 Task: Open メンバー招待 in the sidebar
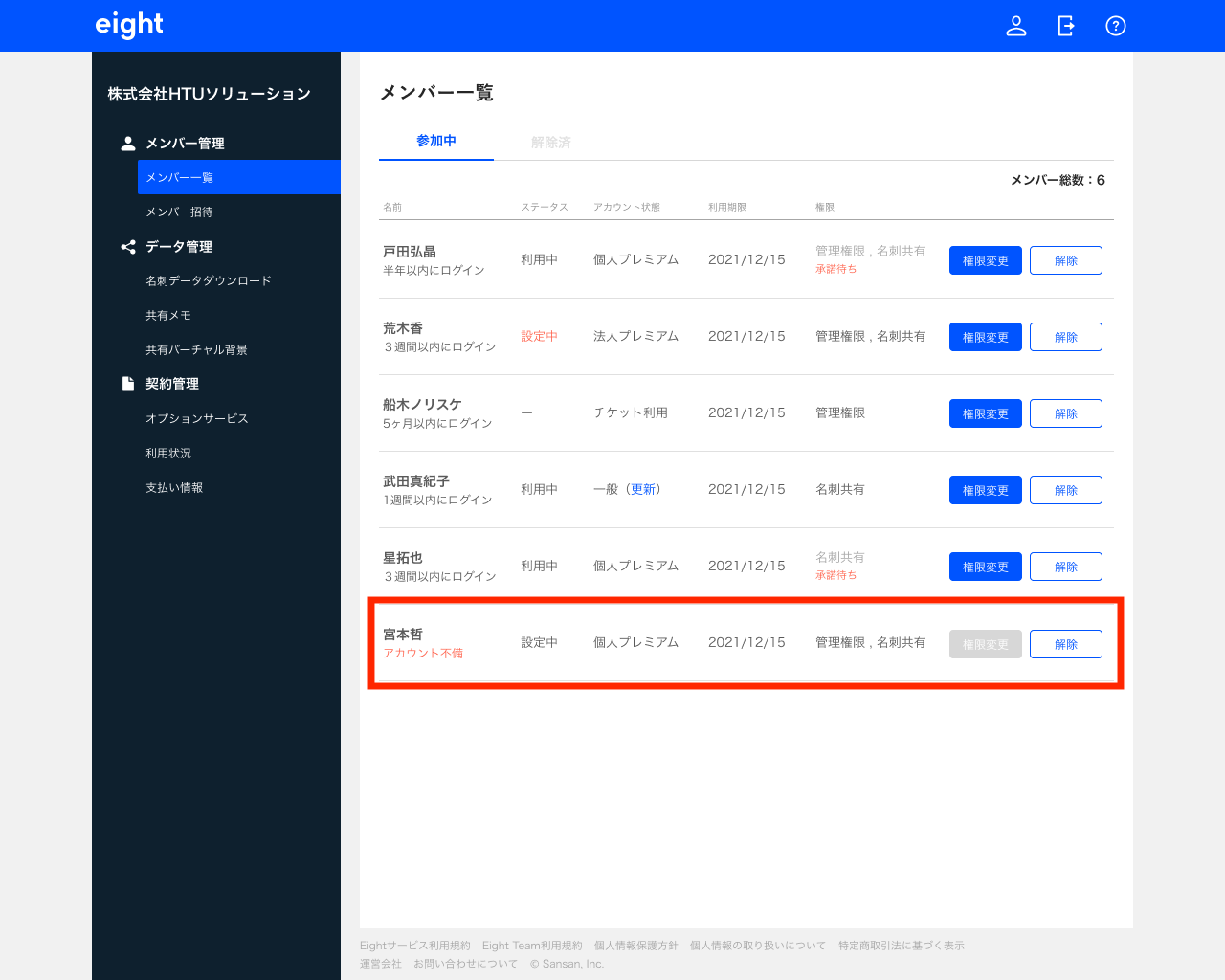tap(179, 212)
